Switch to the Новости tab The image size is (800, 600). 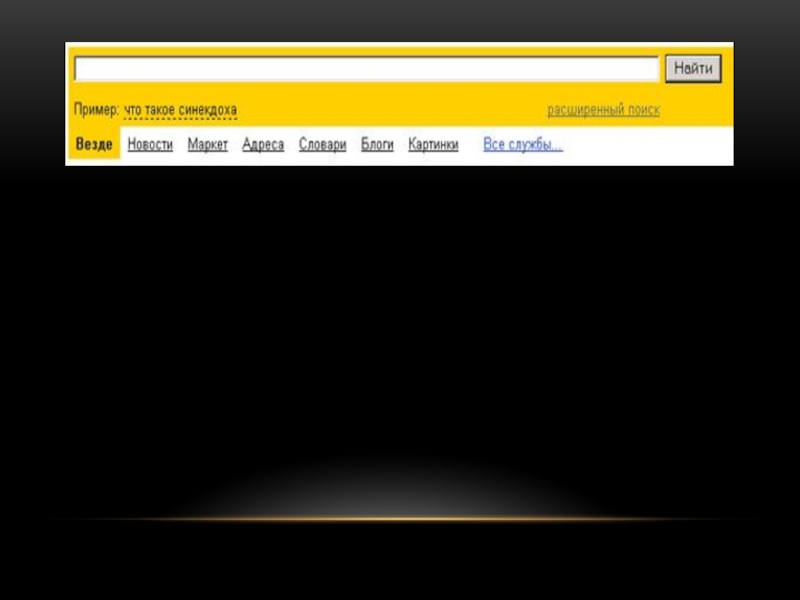click(x=150, y=144)
